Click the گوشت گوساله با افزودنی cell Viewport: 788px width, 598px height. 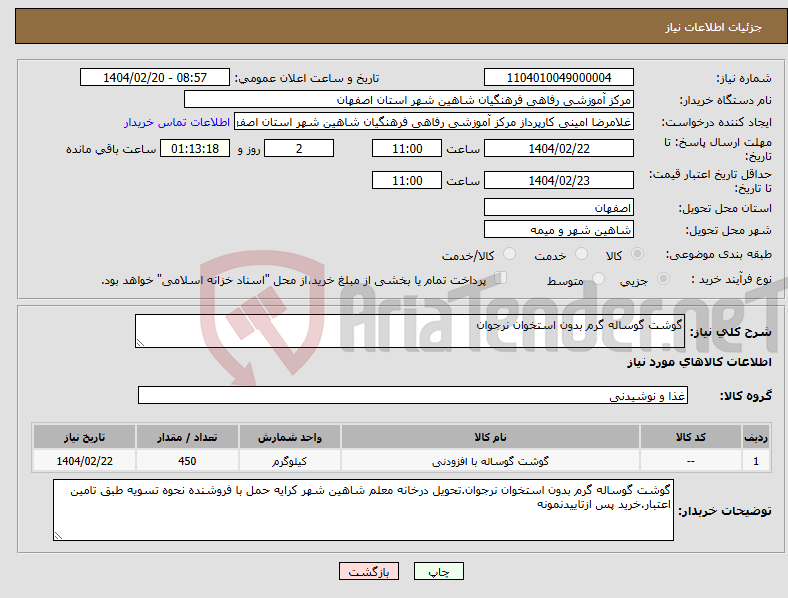490,461
